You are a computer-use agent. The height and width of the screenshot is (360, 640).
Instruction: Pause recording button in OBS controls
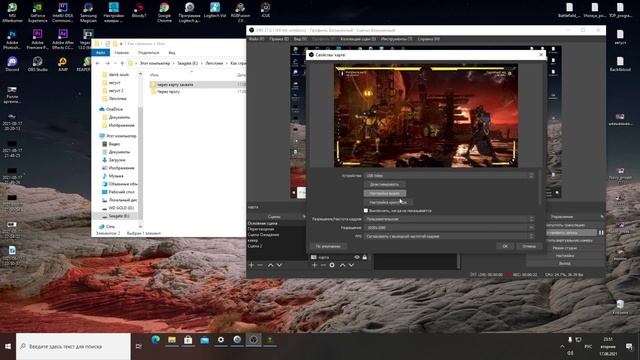point(601,233)
